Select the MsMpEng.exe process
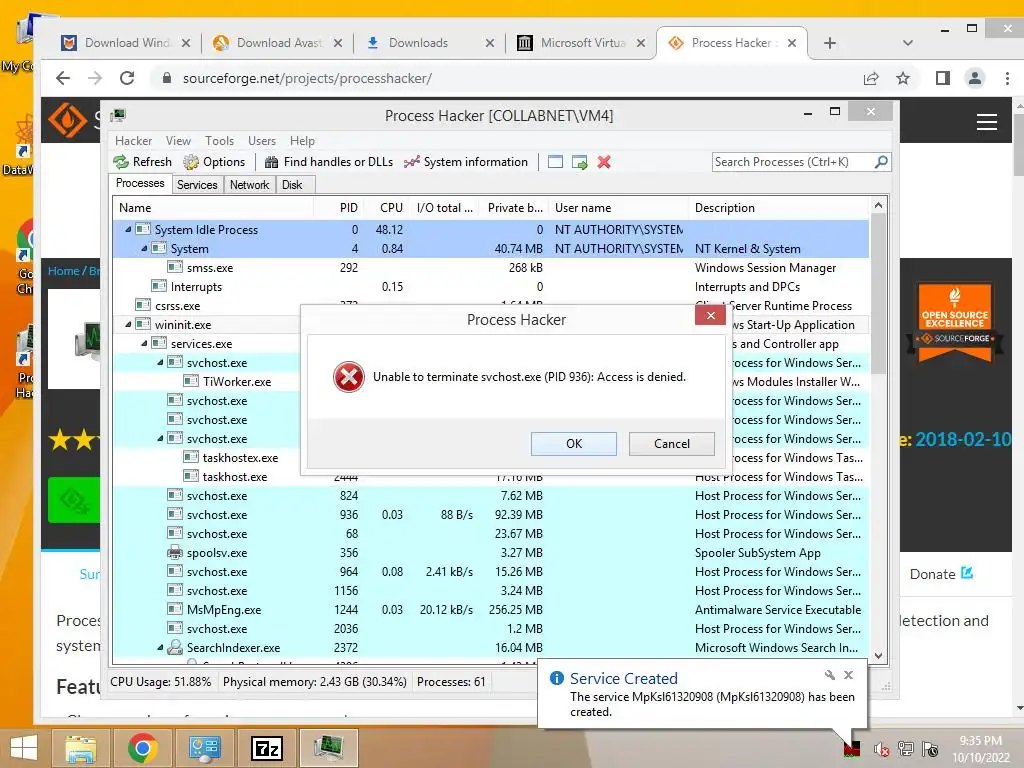The width and height of the screenshot is (1024, 768). (x=491, y=609)
